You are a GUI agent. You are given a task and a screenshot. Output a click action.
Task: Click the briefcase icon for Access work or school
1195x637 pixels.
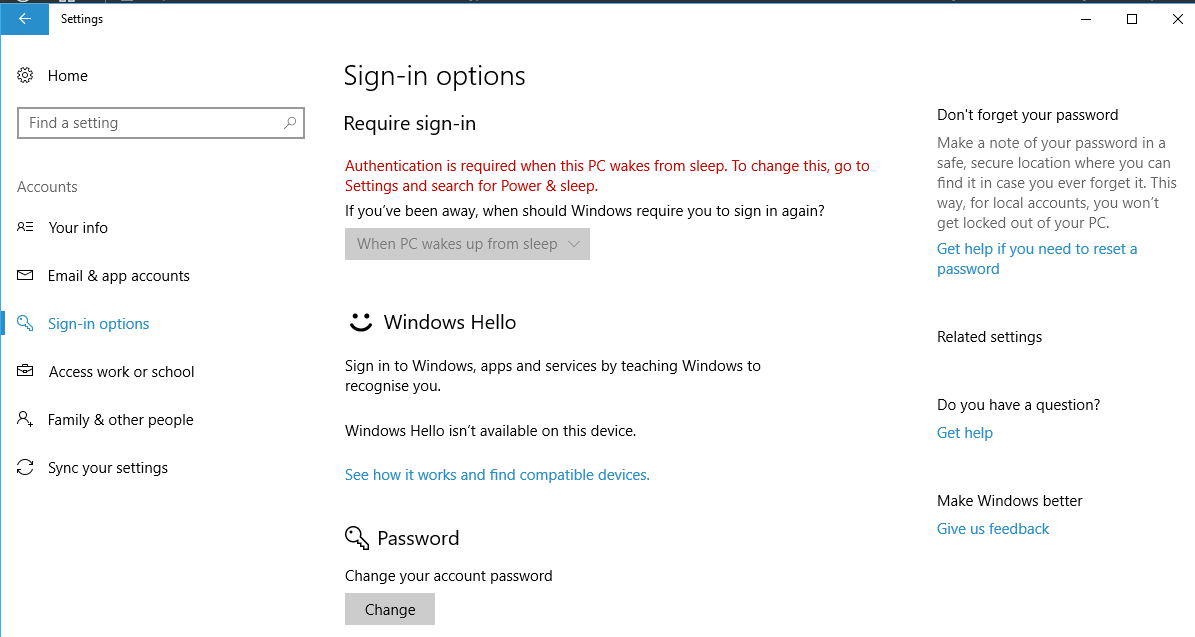point(25,371)
